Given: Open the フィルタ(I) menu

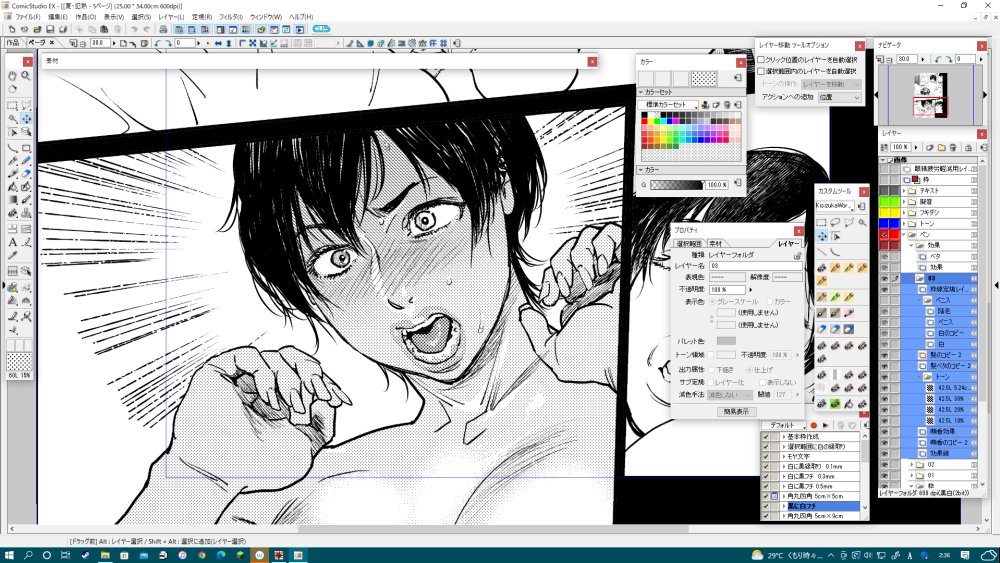Looking at the screenshot, I should coord(231,17).
